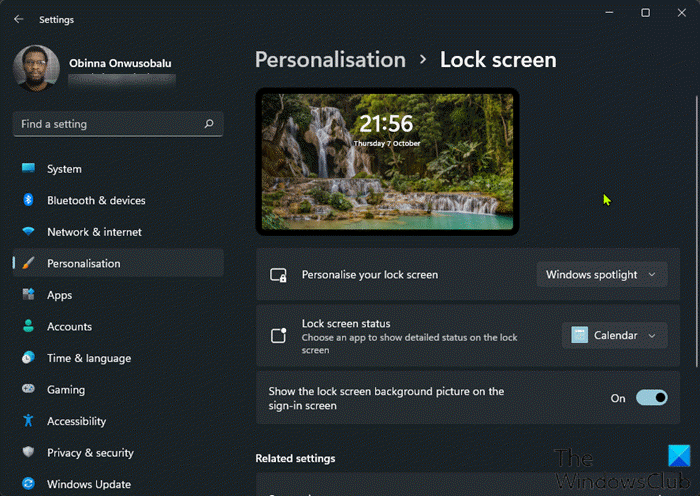
Task: Open Gaming settings
Action: coord(118,389)
